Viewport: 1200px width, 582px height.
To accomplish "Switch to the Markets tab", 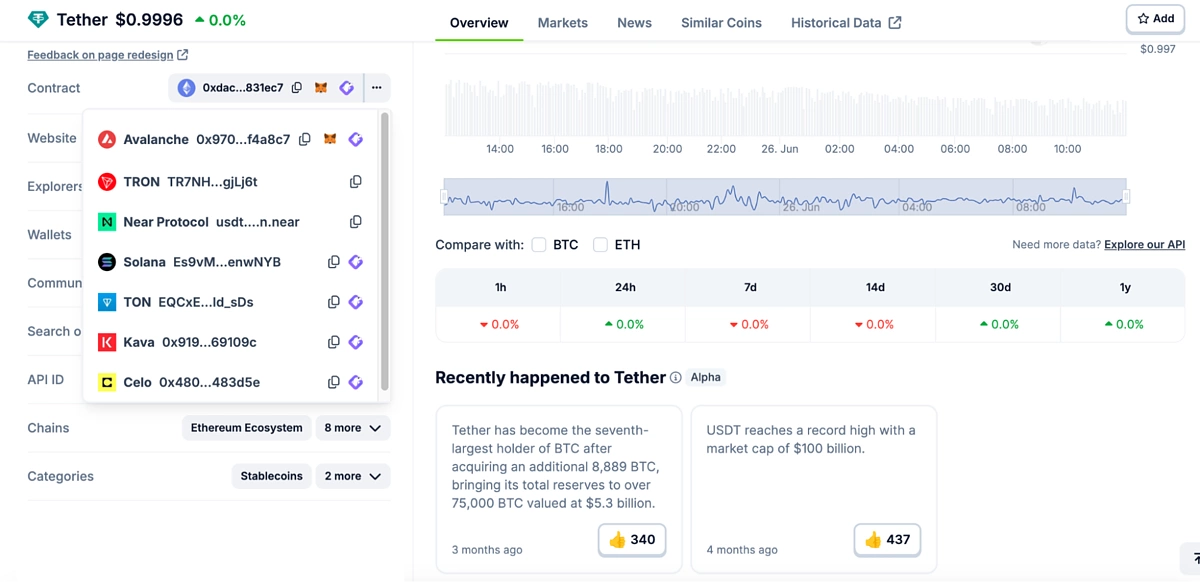I will click(x=563, y=22).
